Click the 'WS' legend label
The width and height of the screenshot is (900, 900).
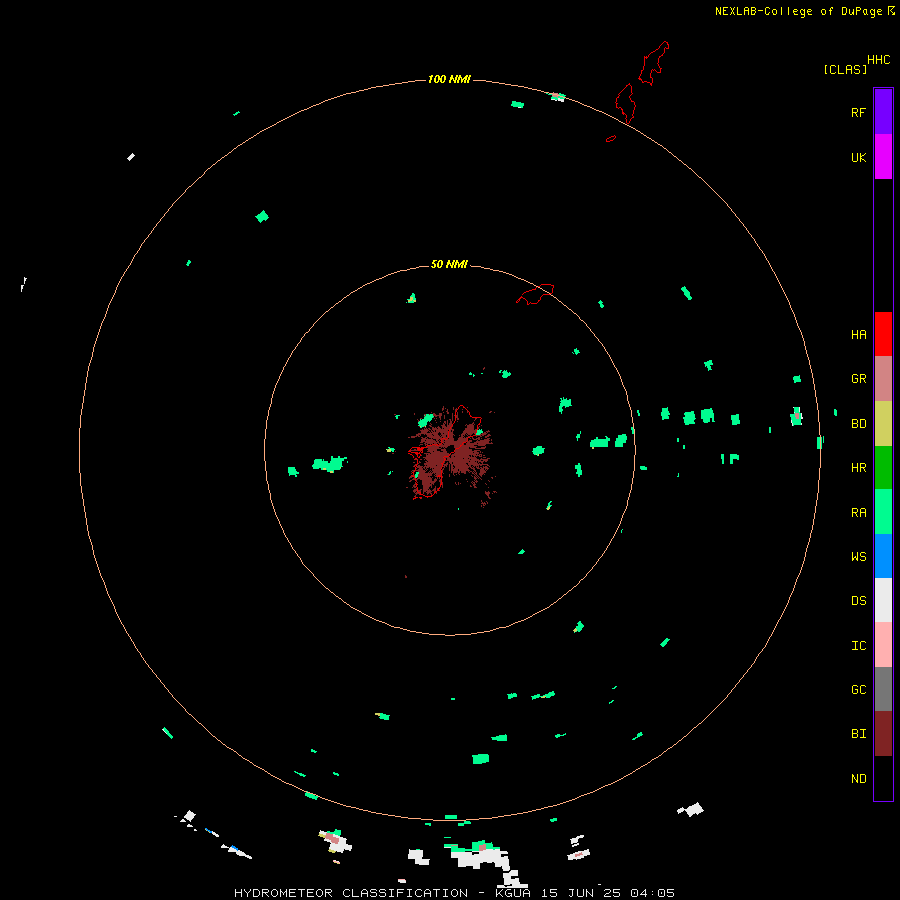858,556
